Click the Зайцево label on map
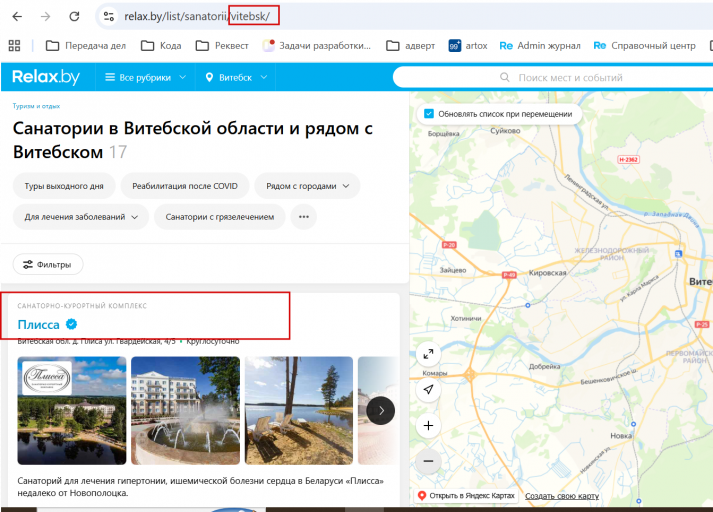This screenshot has height=512, width=713. (x=453, y=270)
